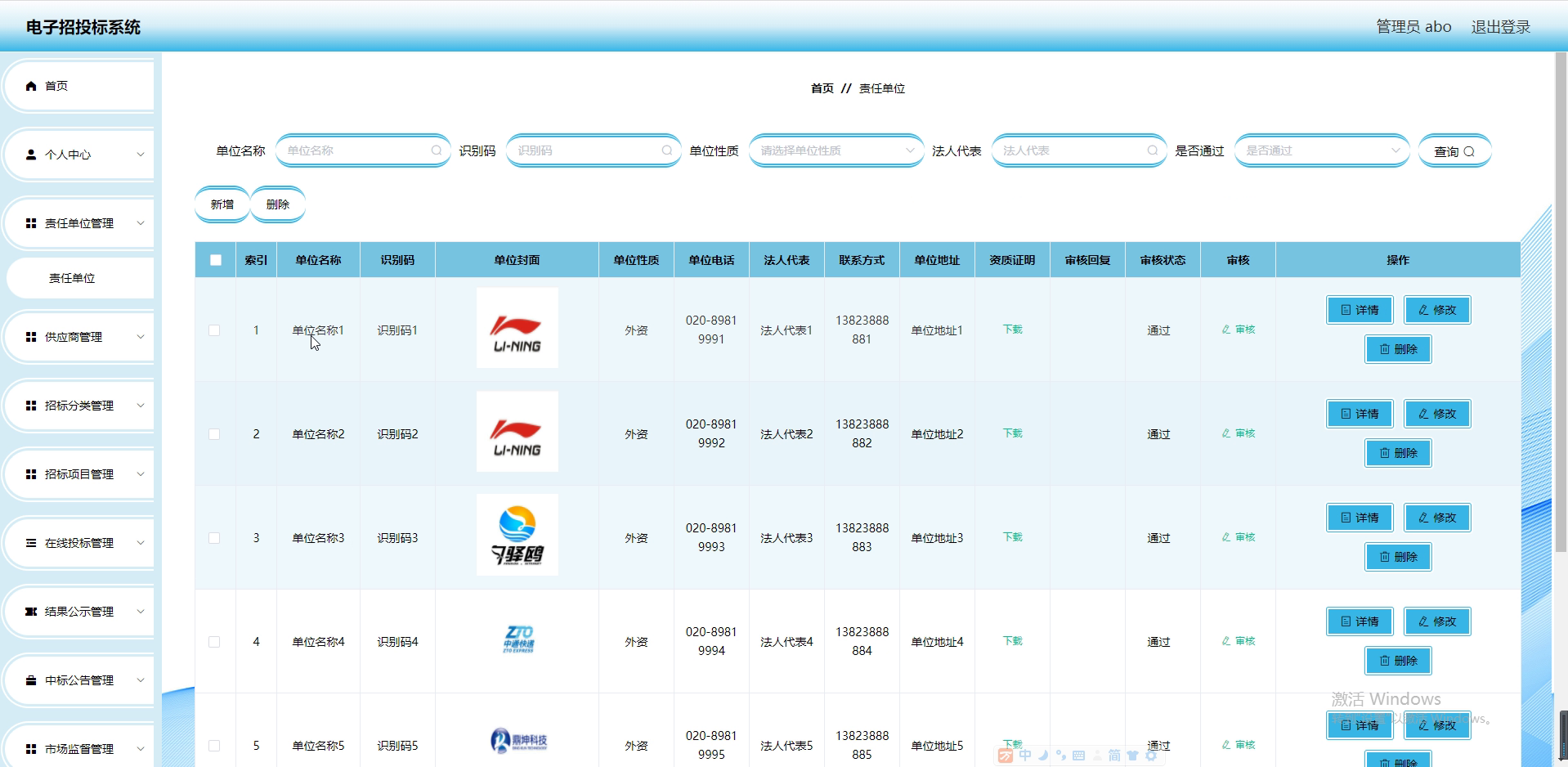1568x767 pixels.
Task: Click search icon in 法人代表 field
Action: 1153,150
